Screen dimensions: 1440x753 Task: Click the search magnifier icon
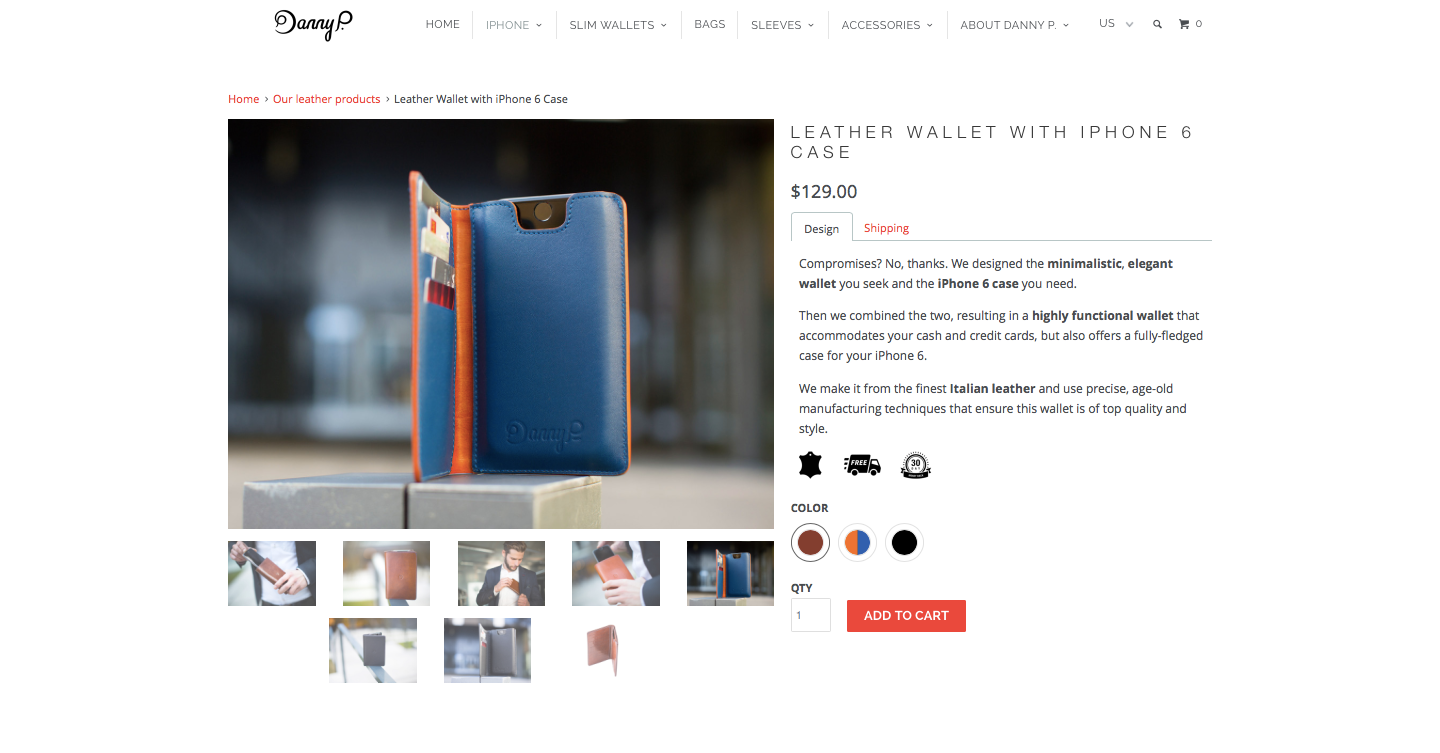click(x=1157, y=24)
